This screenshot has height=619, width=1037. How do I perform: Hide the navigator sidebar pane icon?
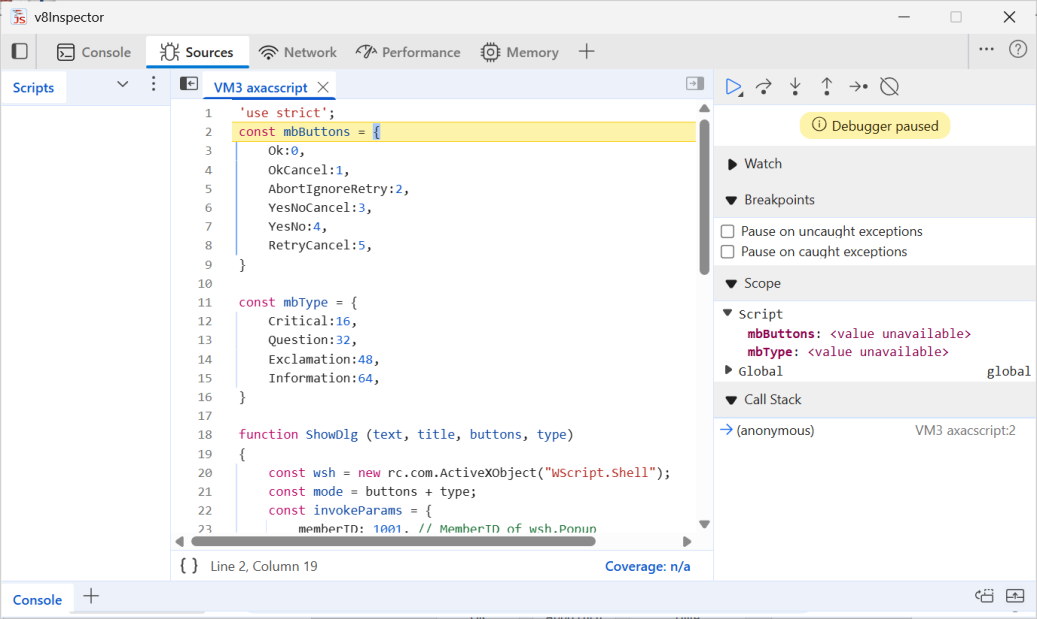pyautogui.click(x=188, y=84)
